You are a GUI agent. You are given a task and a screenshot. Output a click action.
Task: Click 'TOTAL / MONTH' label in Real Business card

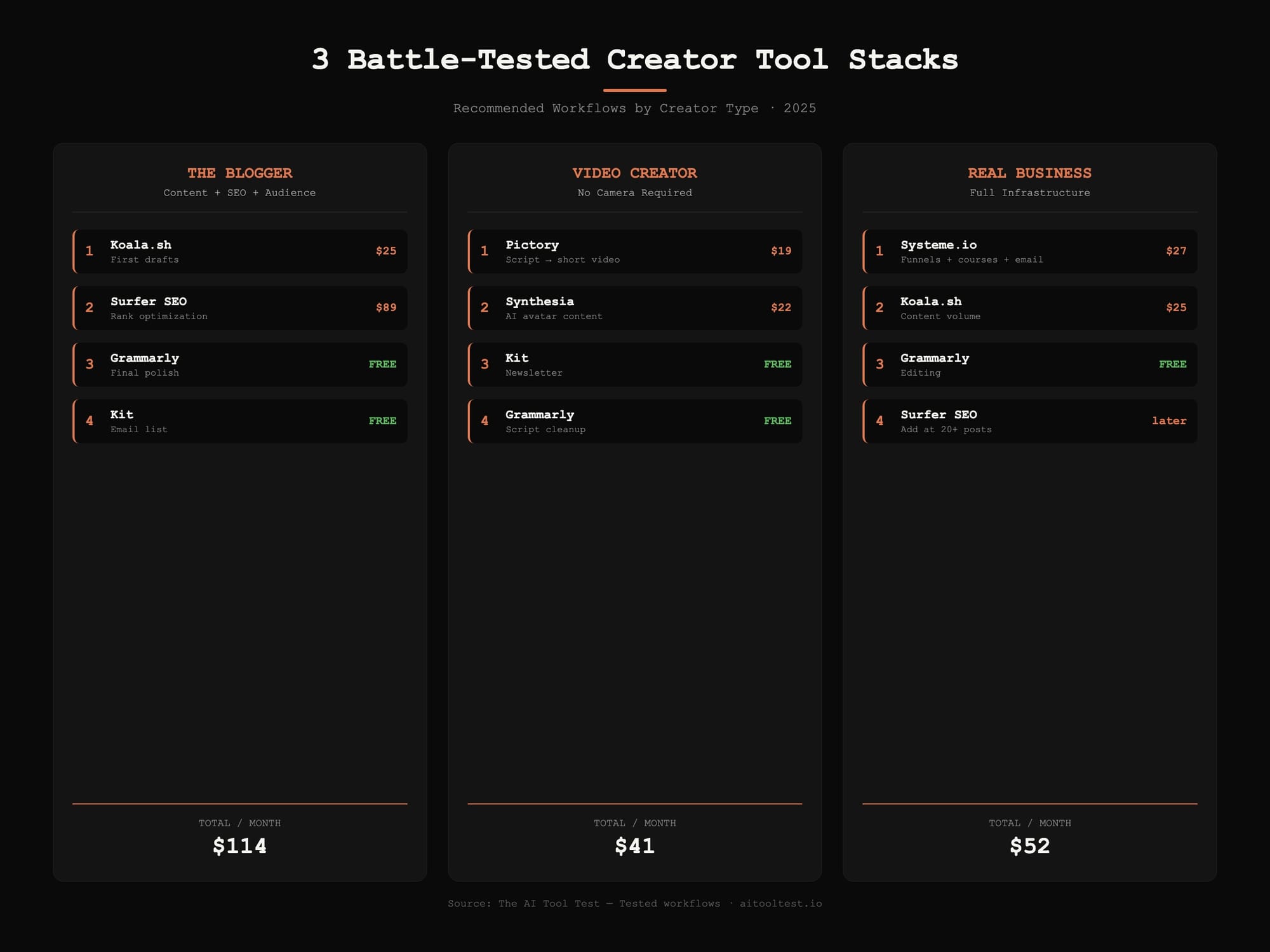click(1030, 823)
